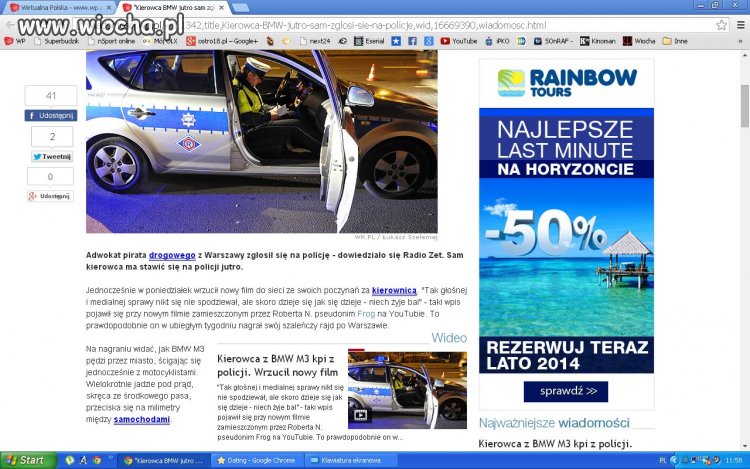Open the ostro18.pl – Google+ bookmark
The width and height of the screenshot is (750, 469).
tap(222, 41)
